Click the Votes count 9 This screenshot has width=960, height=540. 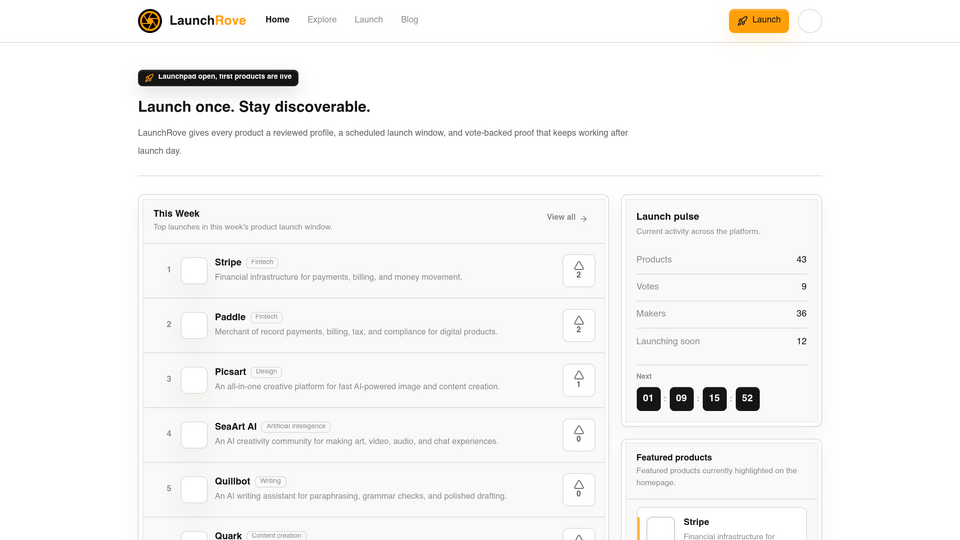coord(804,287)
